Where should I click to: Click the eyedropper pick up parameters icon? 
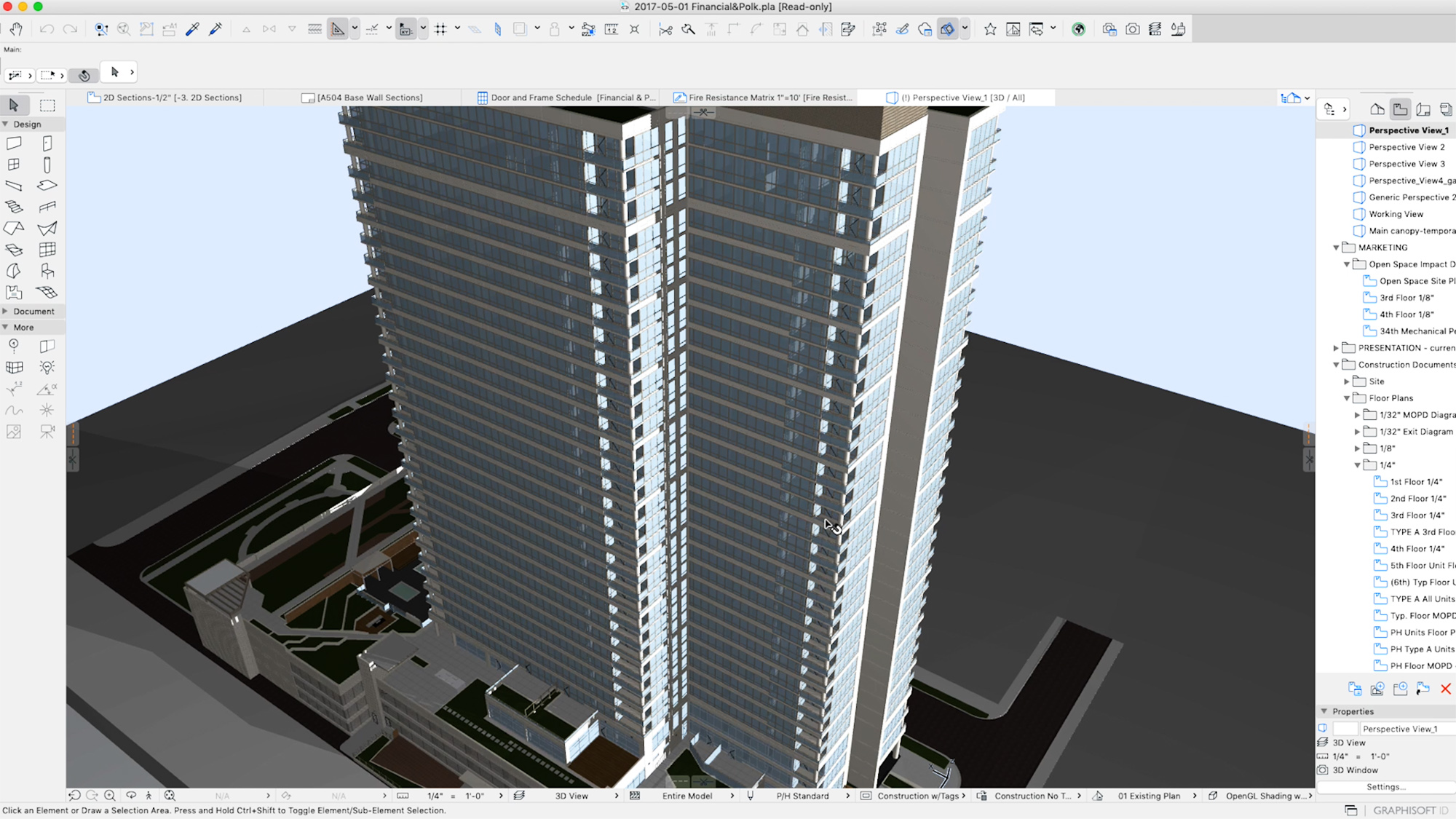click(x=192, y=29)
